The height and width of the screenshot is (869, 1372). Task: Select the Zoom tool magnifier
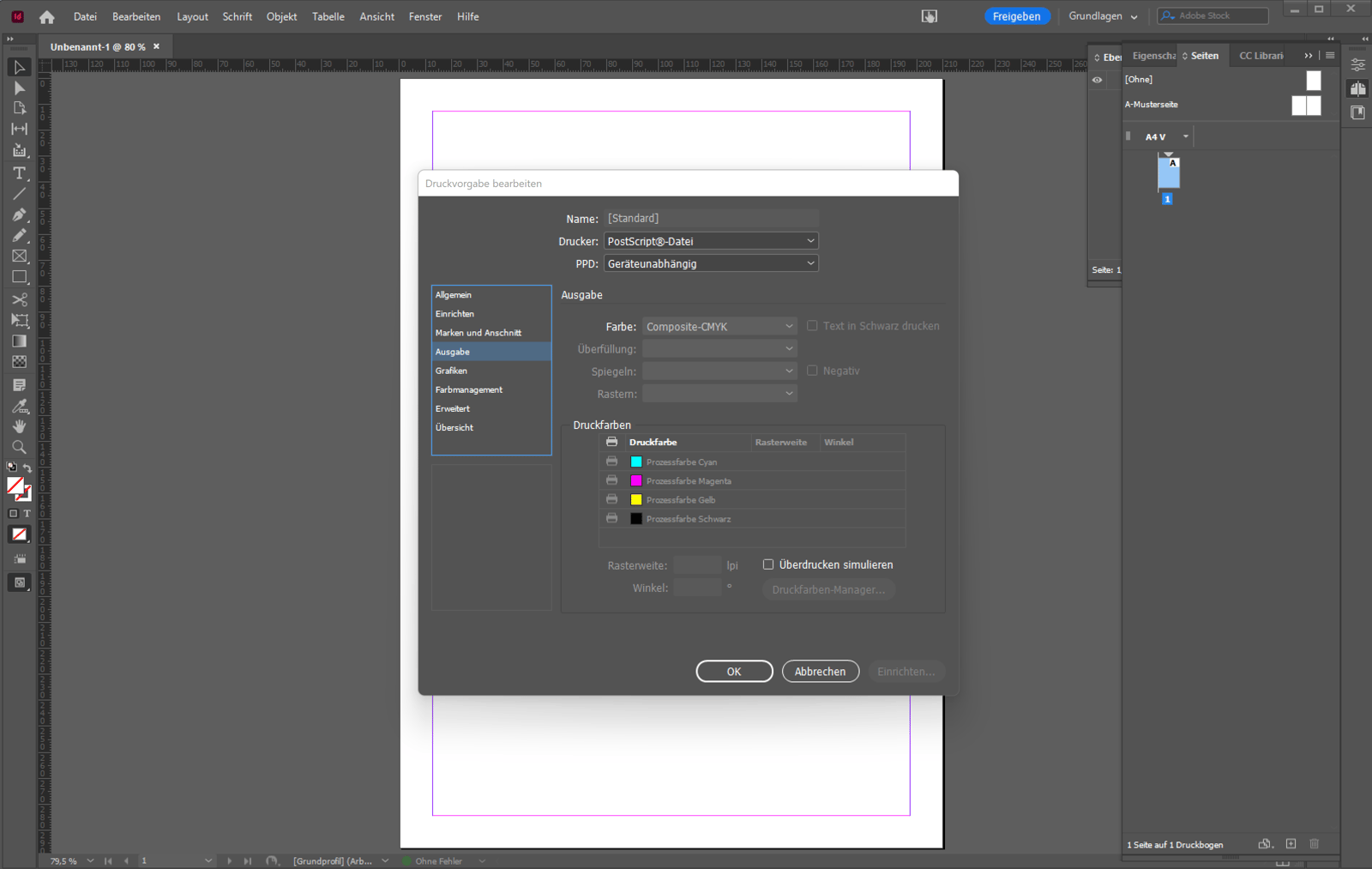pos(19,447)
